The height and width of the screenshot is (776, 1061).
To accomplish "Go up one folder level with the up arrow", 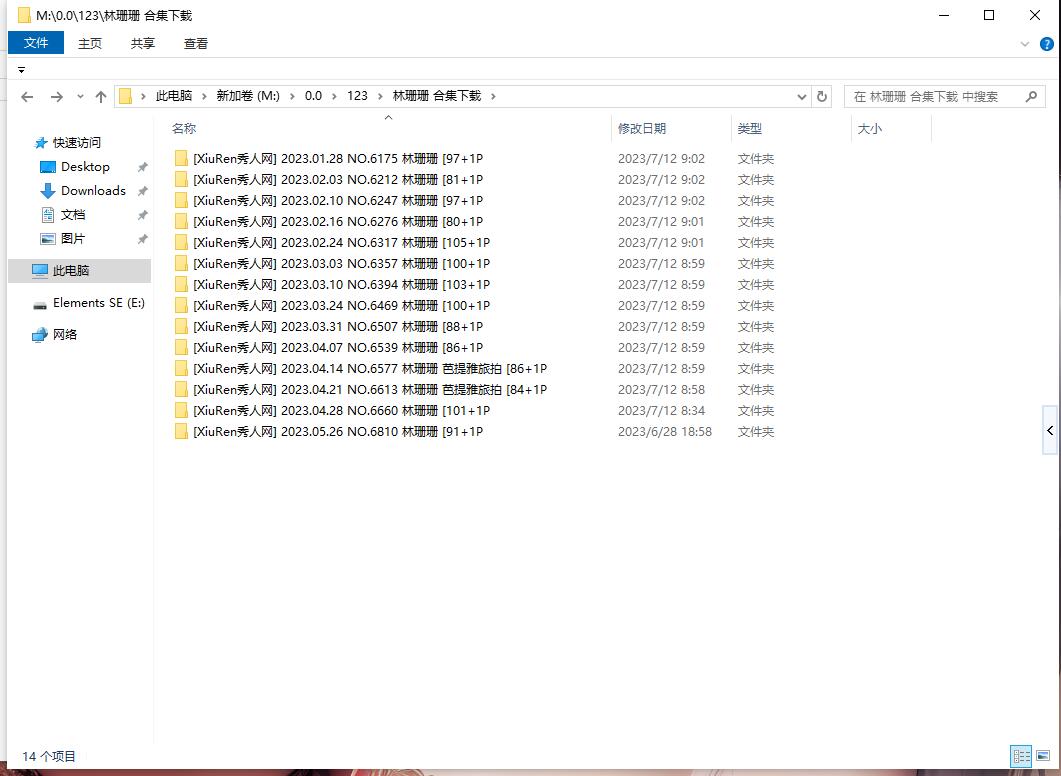I will 101,97.
